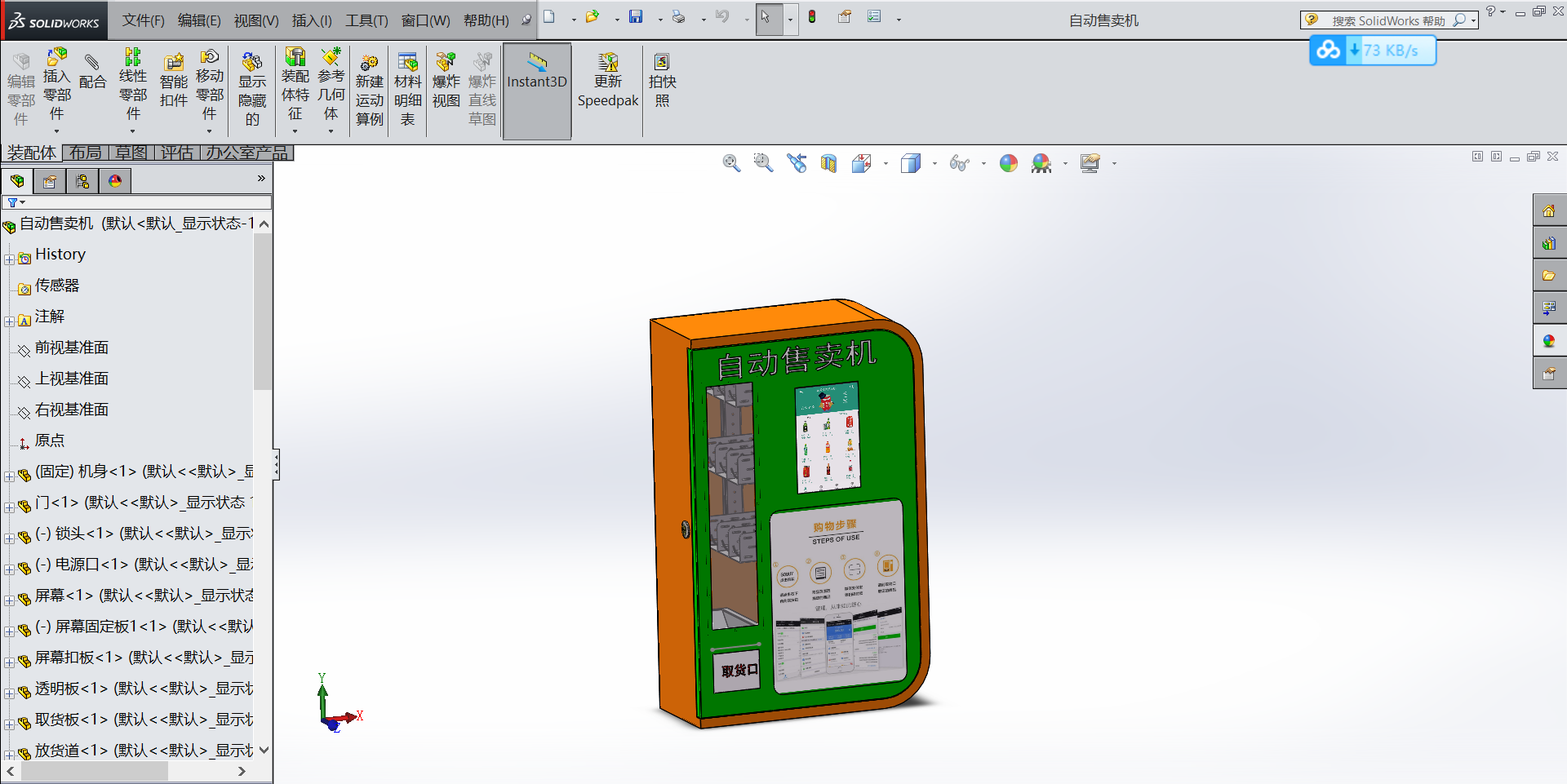Switch to ConfigurationManager tab

tap(82, 181)
